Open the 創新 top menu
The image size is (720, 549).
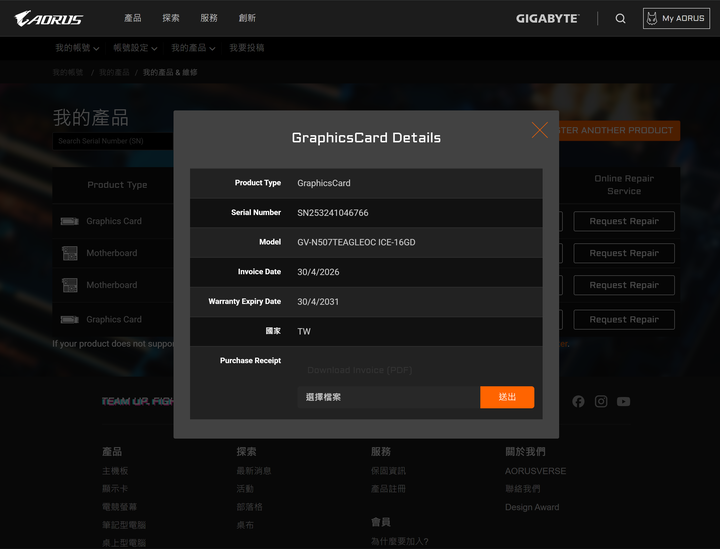(247, 18)
